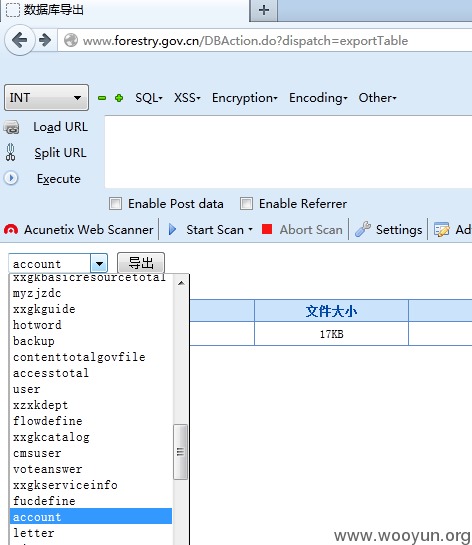Collapse the account table combo box arrow
This screenshot has height=545, width=472.
click(99, 264)
